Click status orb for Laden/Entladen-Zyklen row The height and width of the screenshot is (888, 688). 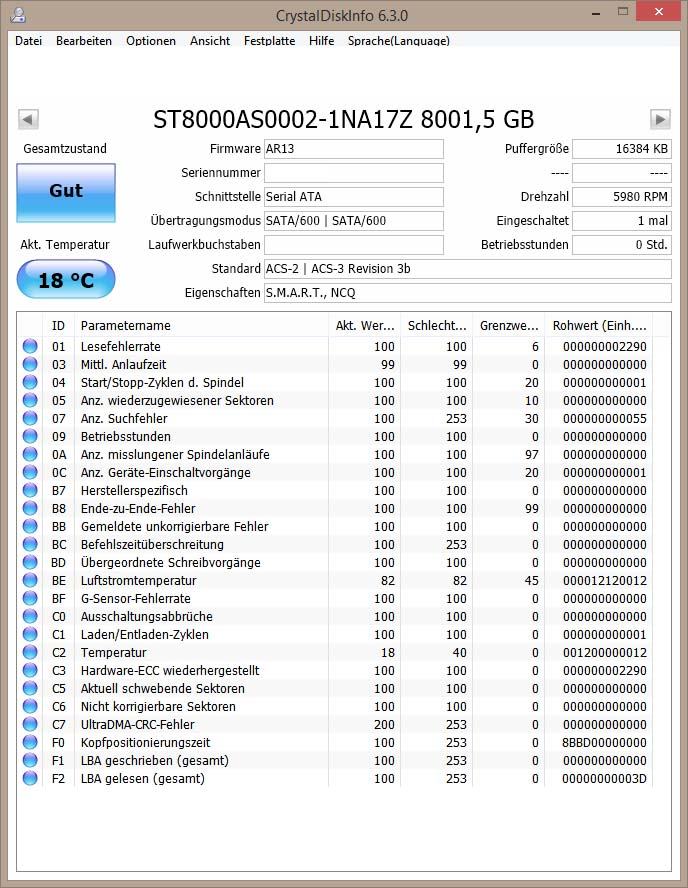[x=30, y=634]
